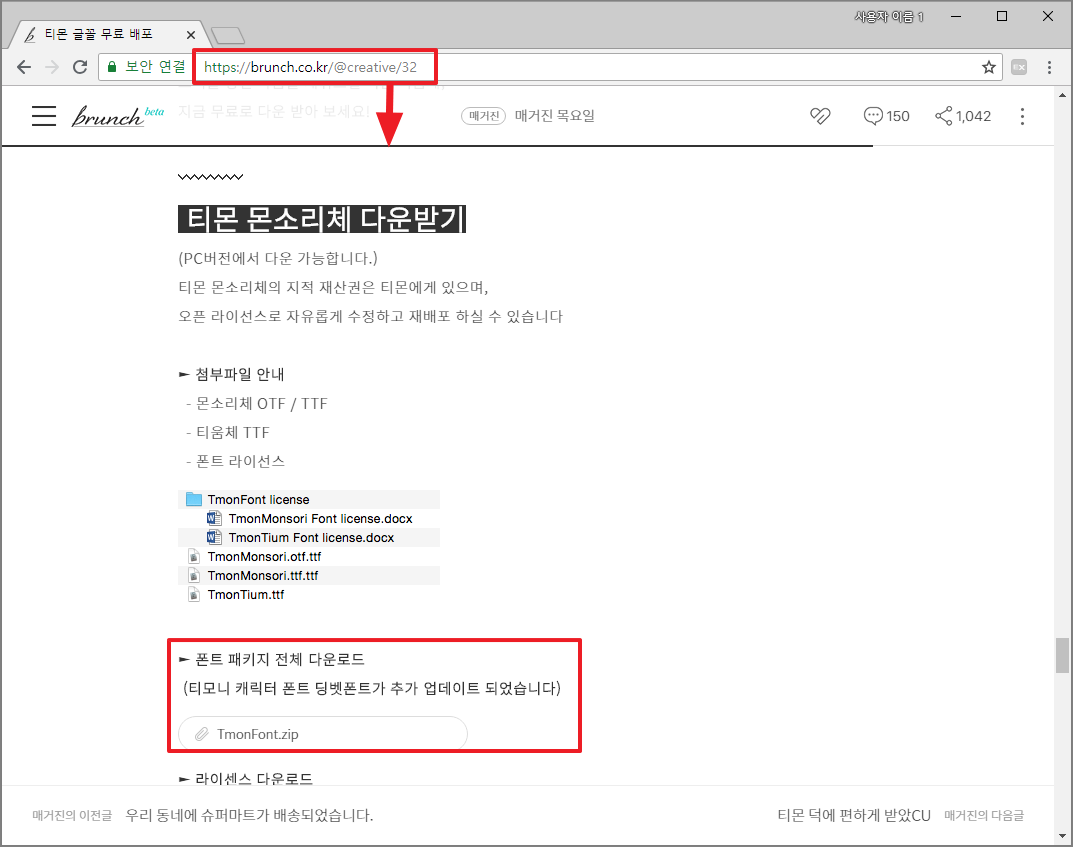The image size is (1073, 847).
Task: Click the address bar URL field
Action: coord(551,67)
